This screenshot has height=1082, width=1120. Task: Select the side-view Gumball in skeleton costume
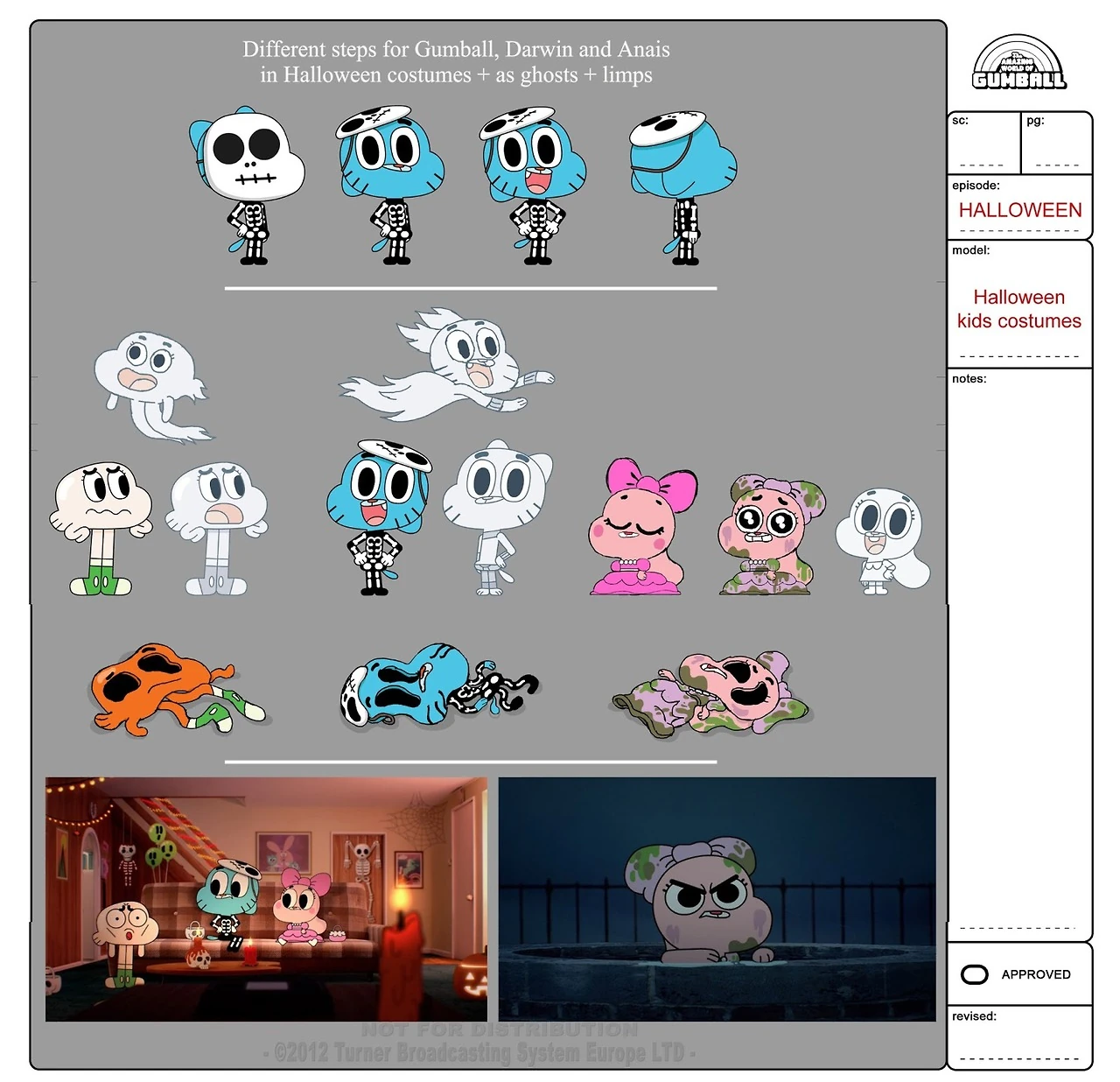point(682,187)
